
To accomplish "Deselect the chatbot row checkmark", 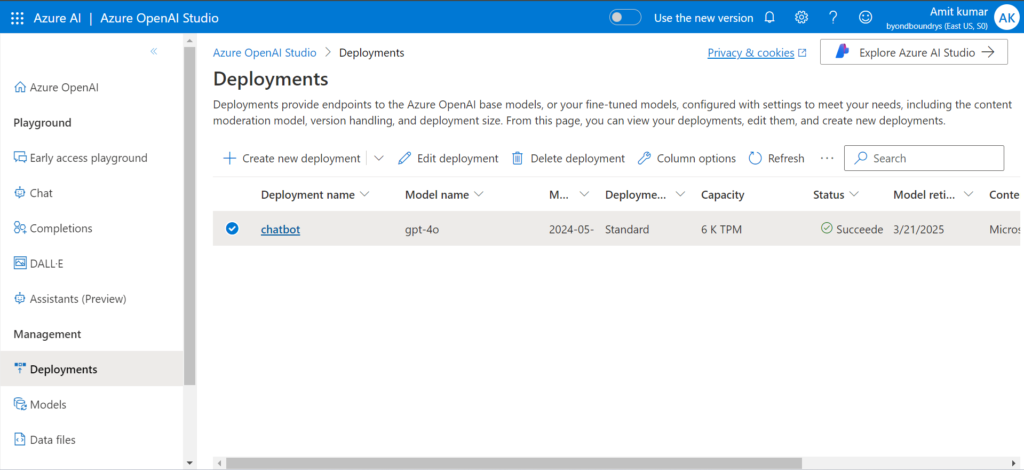I will pos(232,228).
